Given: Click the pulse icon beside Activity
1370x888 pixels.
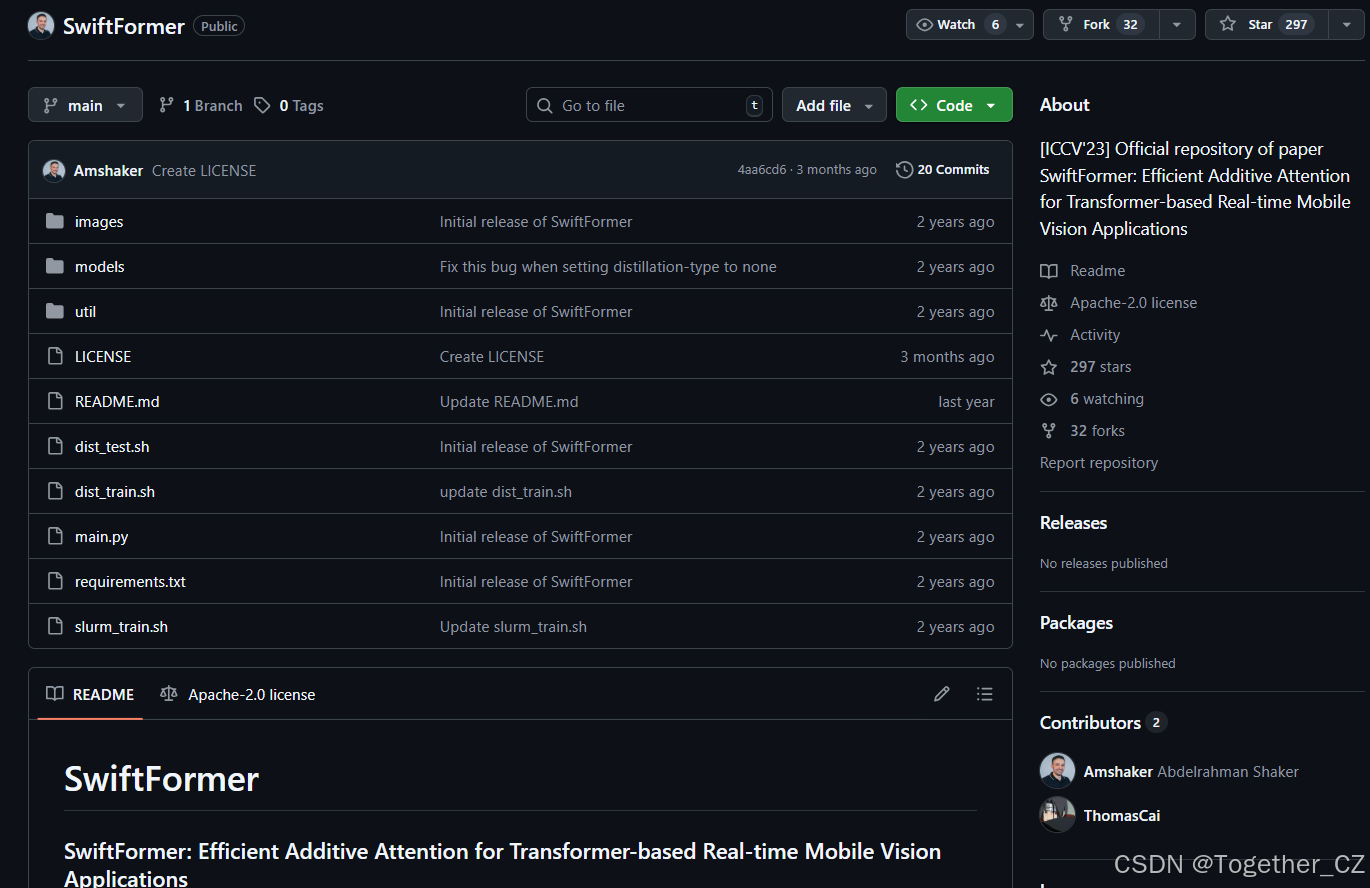Looking at the screenshot, I should pos(1049,335).
